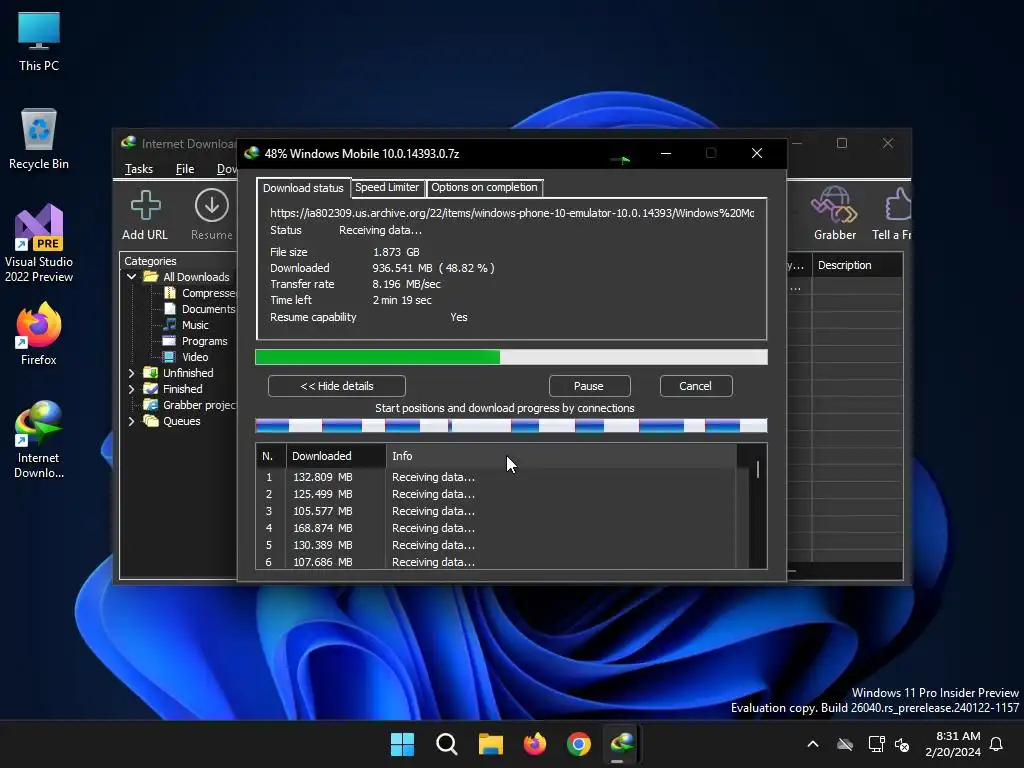Select the Recycle Bin desktop icon
The image size is (1024, 768).
coord(39,139)
